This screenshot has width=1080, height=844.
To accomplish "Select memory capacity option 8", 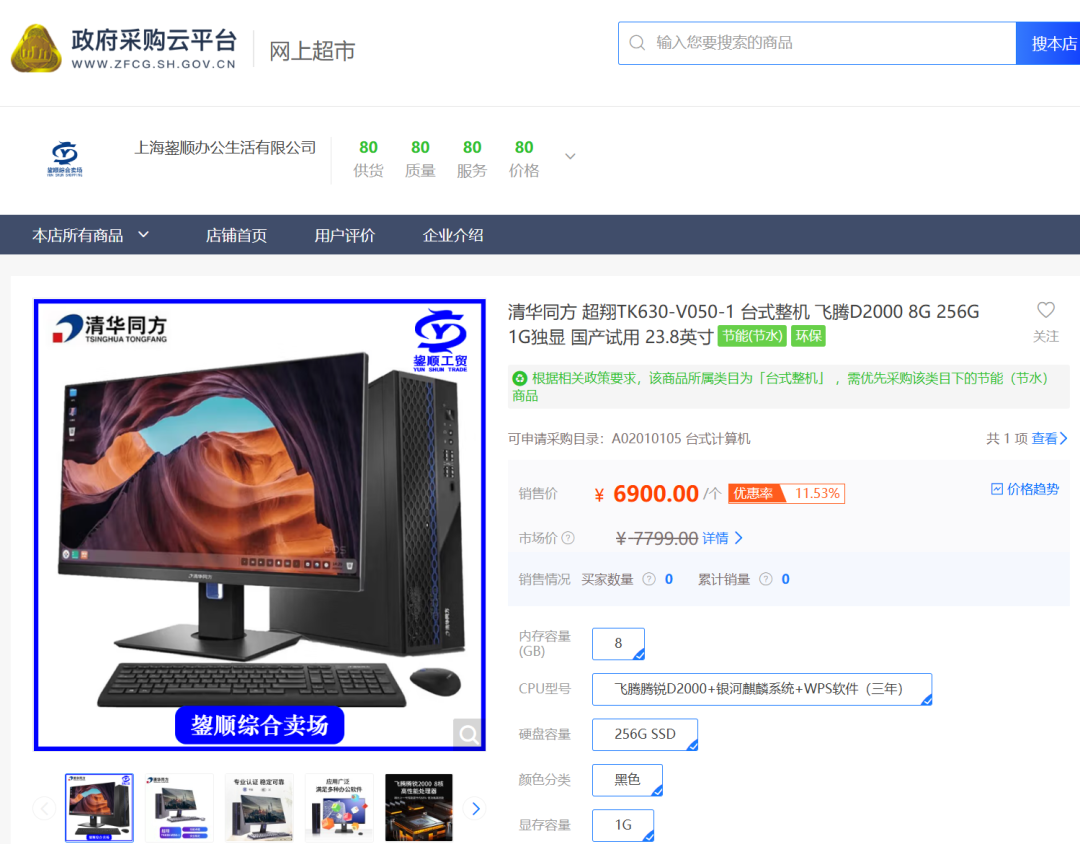I will point(619,644).
